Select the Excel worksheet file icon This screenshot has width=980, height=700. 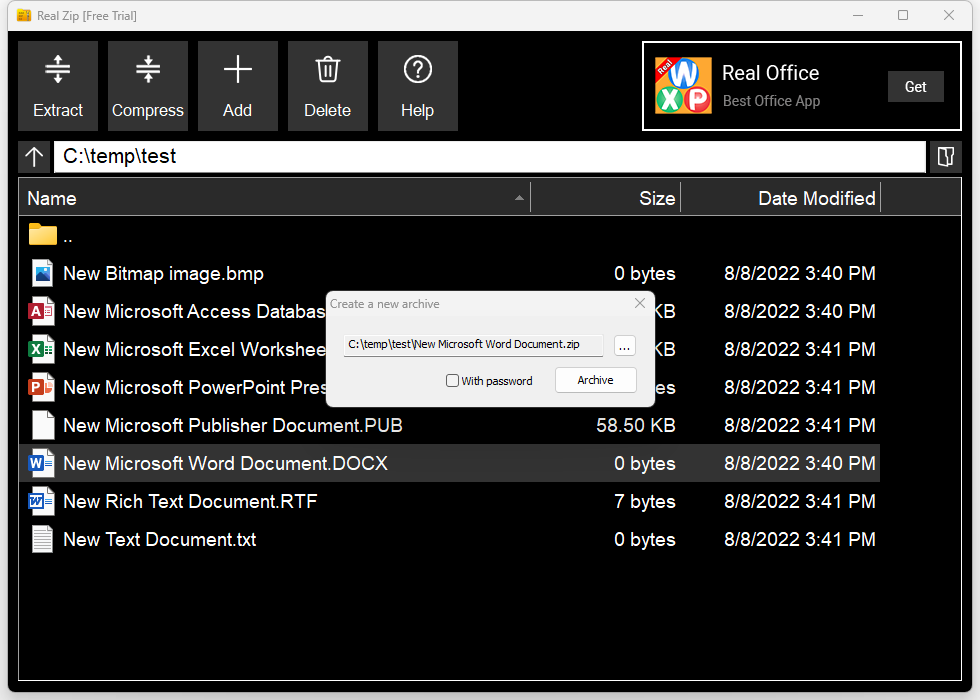coord(41,349)
